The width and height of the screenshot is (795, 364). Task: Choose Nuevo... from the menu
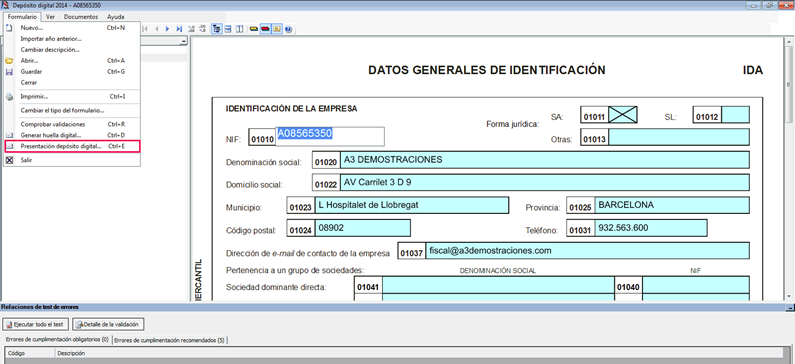(x=71, y=28)
